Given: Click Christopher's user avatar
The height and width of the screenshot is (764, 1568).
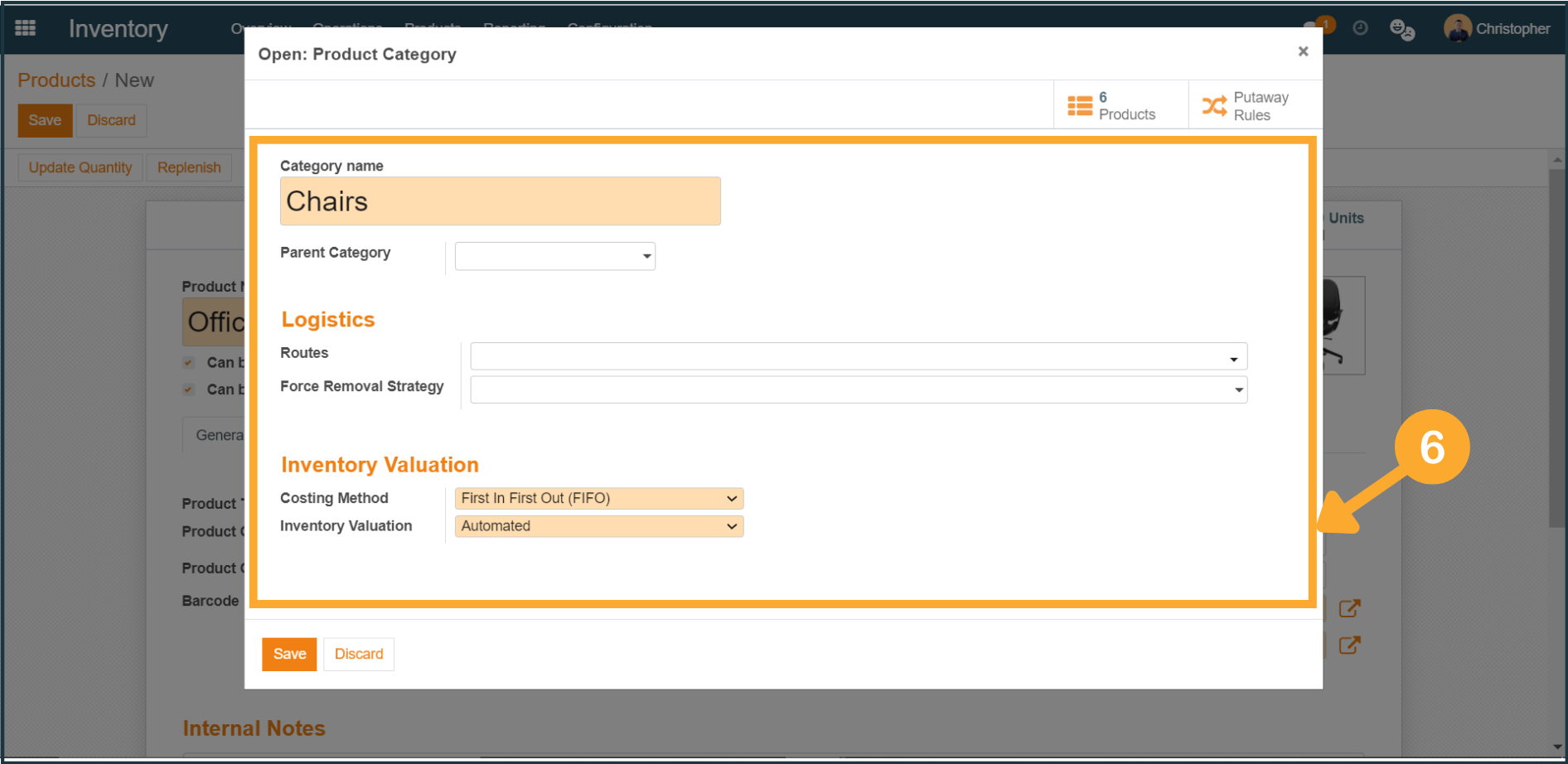Looking at the screenshot, I should (x=1457, y=28).
